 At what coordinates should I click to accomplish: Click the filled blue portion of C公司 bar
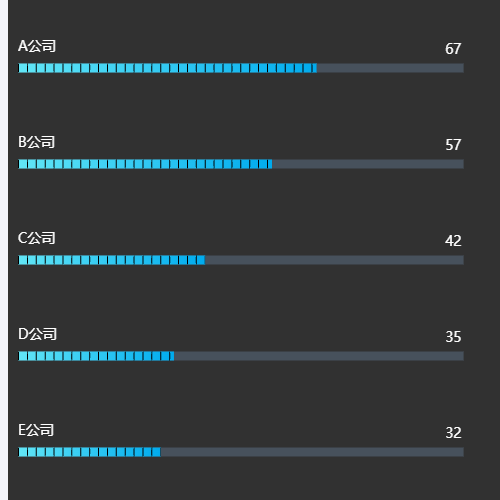[111, 260]
